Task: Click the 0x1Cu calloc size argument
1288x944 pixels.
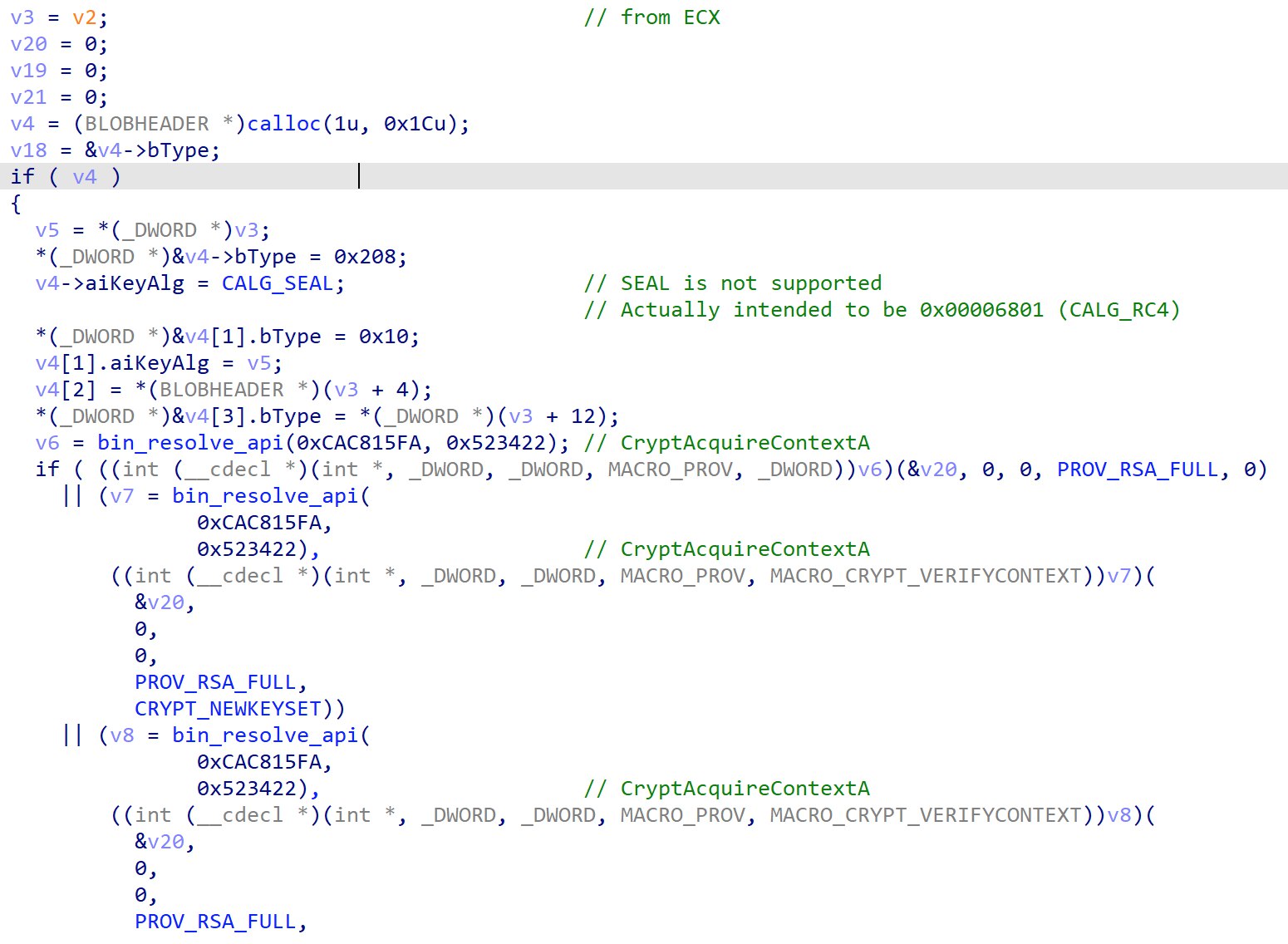Action: pos(414,124)
